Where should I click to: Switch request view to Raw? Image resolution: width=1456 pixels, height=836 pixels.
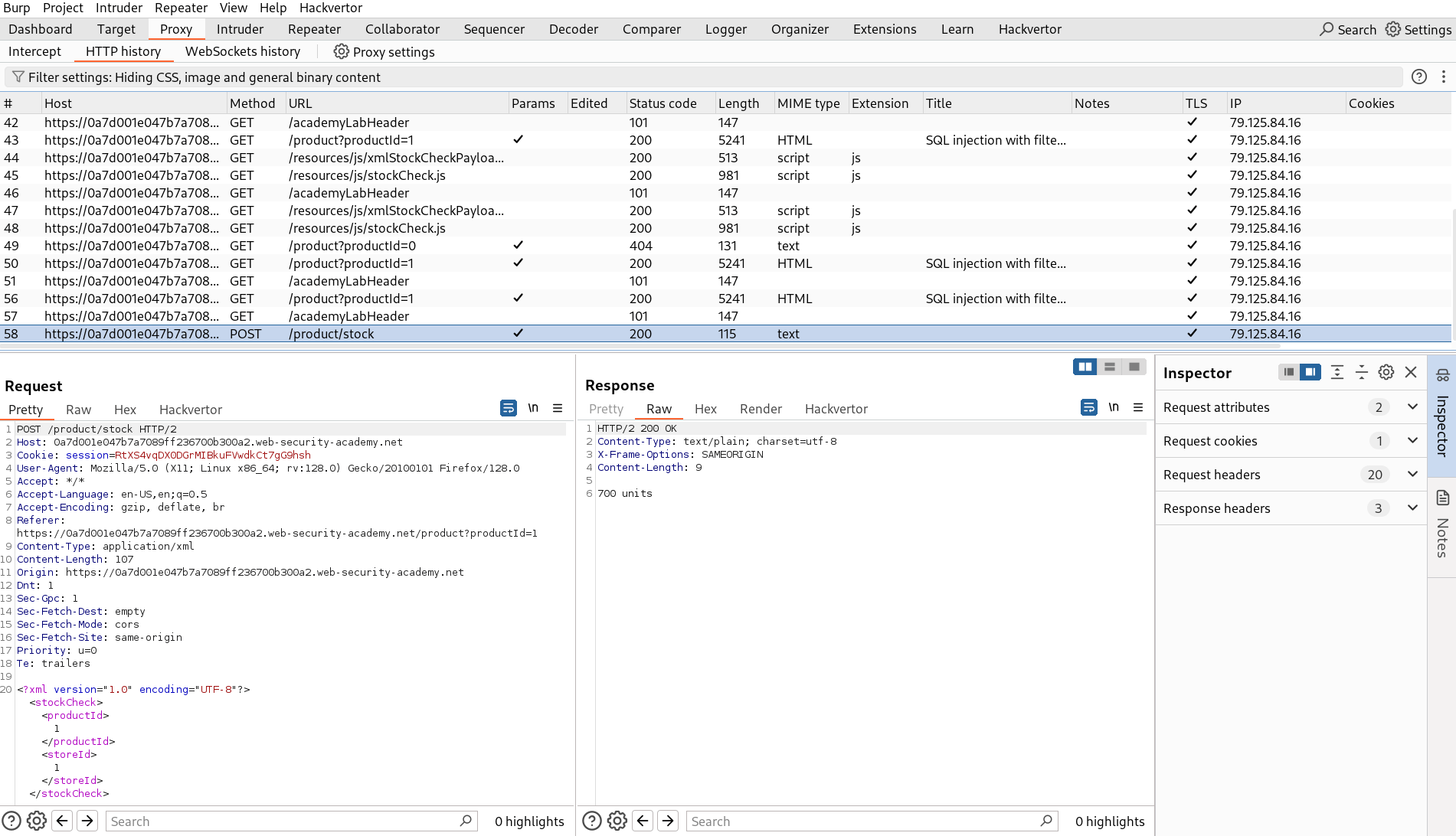[x=78, y=410]
